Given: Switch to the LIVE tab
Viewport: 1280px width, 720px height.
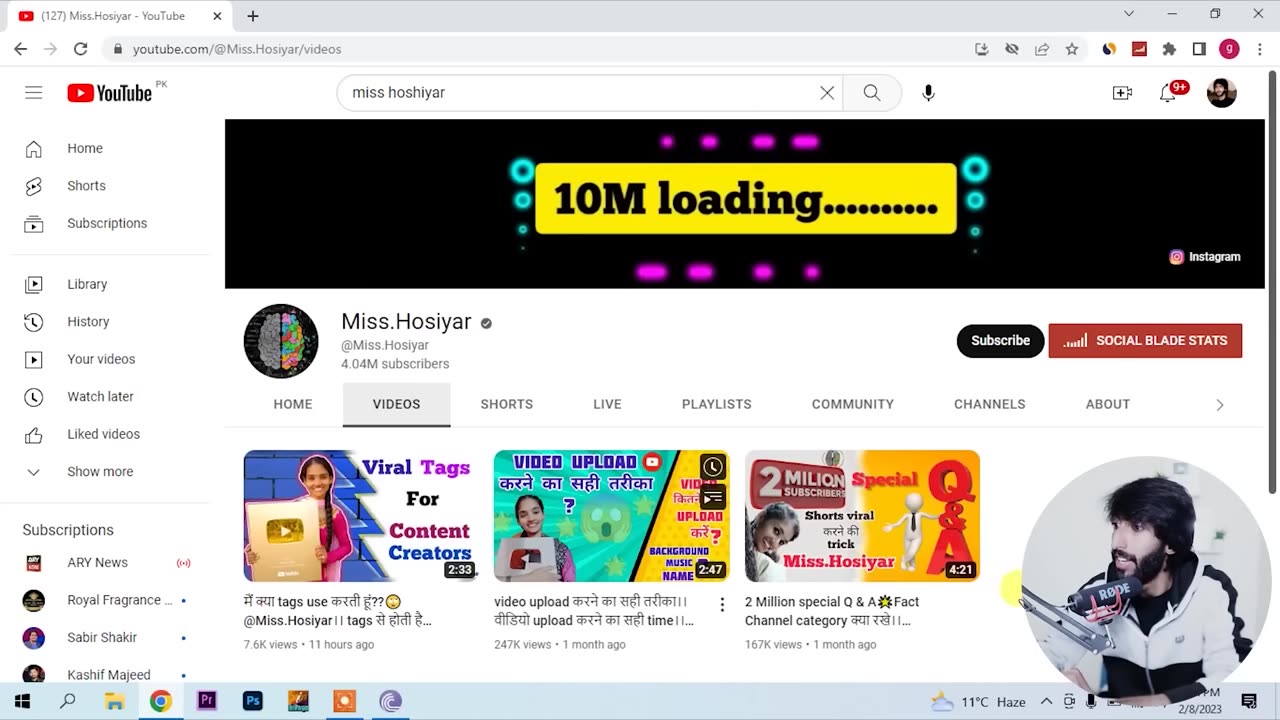Looking at the screenshot, I should click(607, 404).
